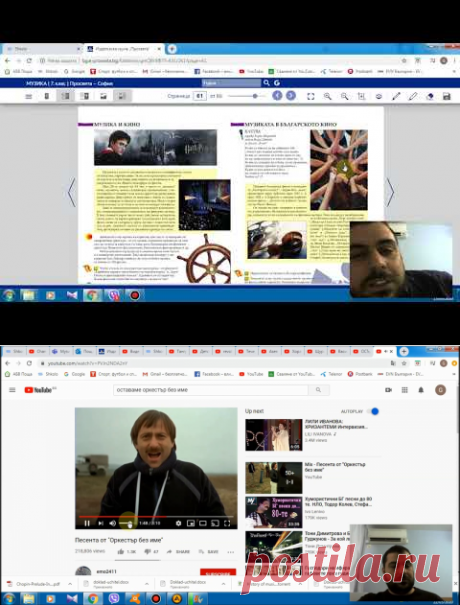Open Lili Ivanova suggested video thumbnail
This screenshot has width=460, height=605.
coord(274,434)
